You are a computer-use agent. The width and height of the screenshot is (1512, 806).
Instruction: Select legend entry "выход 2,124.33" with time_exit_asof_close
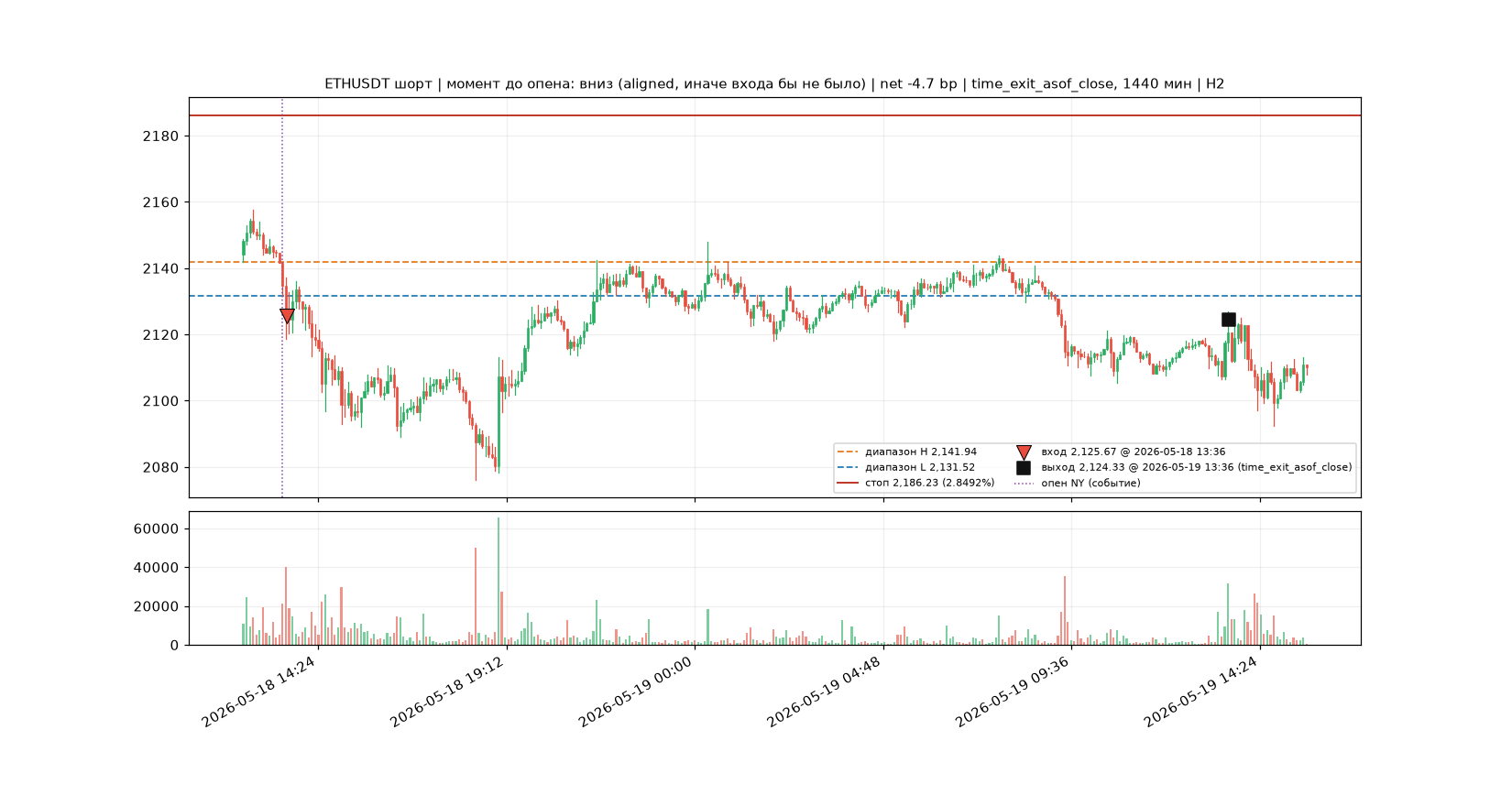1196,467
